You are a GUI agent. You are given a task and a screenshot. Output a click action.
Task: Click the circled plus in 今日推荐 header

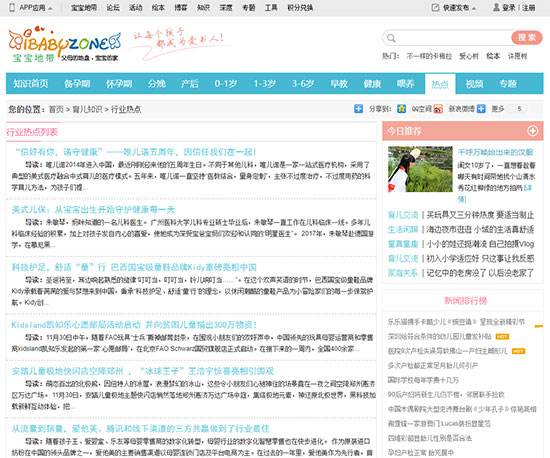532,131
